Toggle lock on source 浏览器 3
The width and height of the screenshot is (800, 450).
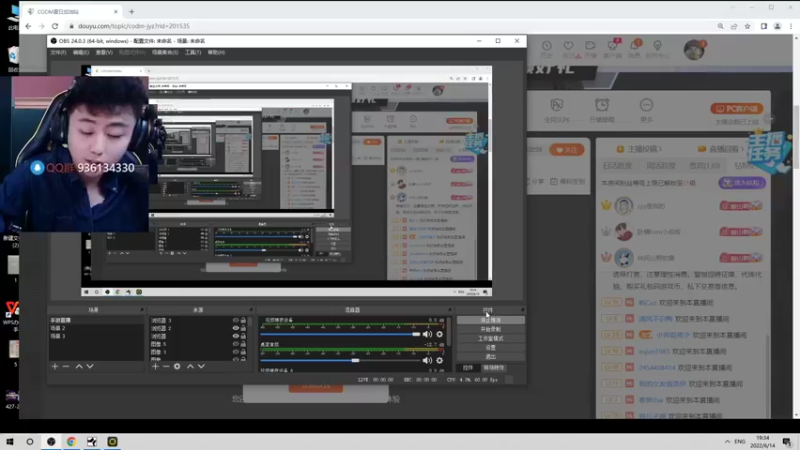click(243, 320)
